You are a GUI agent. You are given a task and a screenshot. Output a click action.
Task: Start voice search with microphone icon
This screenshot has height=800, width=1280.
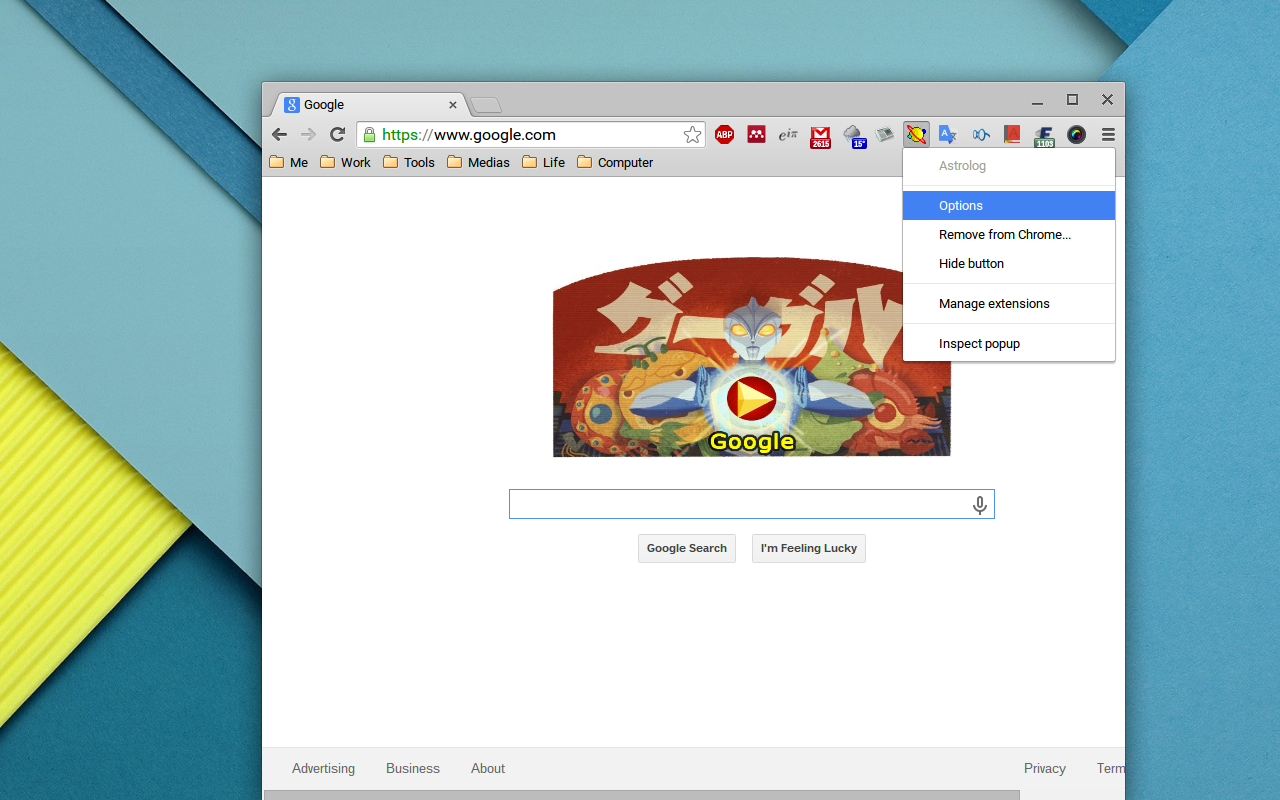(980, 505)
